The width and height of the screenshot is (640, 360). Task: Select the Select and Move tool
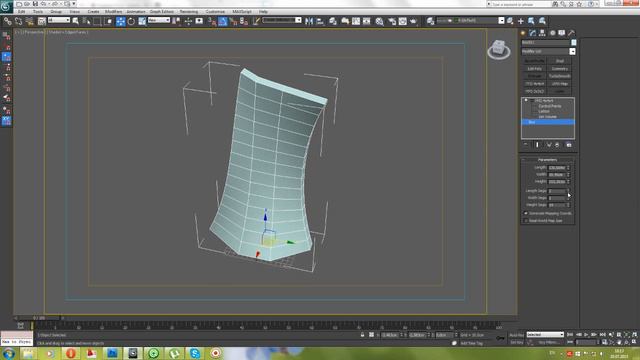[x=120, y=21]
